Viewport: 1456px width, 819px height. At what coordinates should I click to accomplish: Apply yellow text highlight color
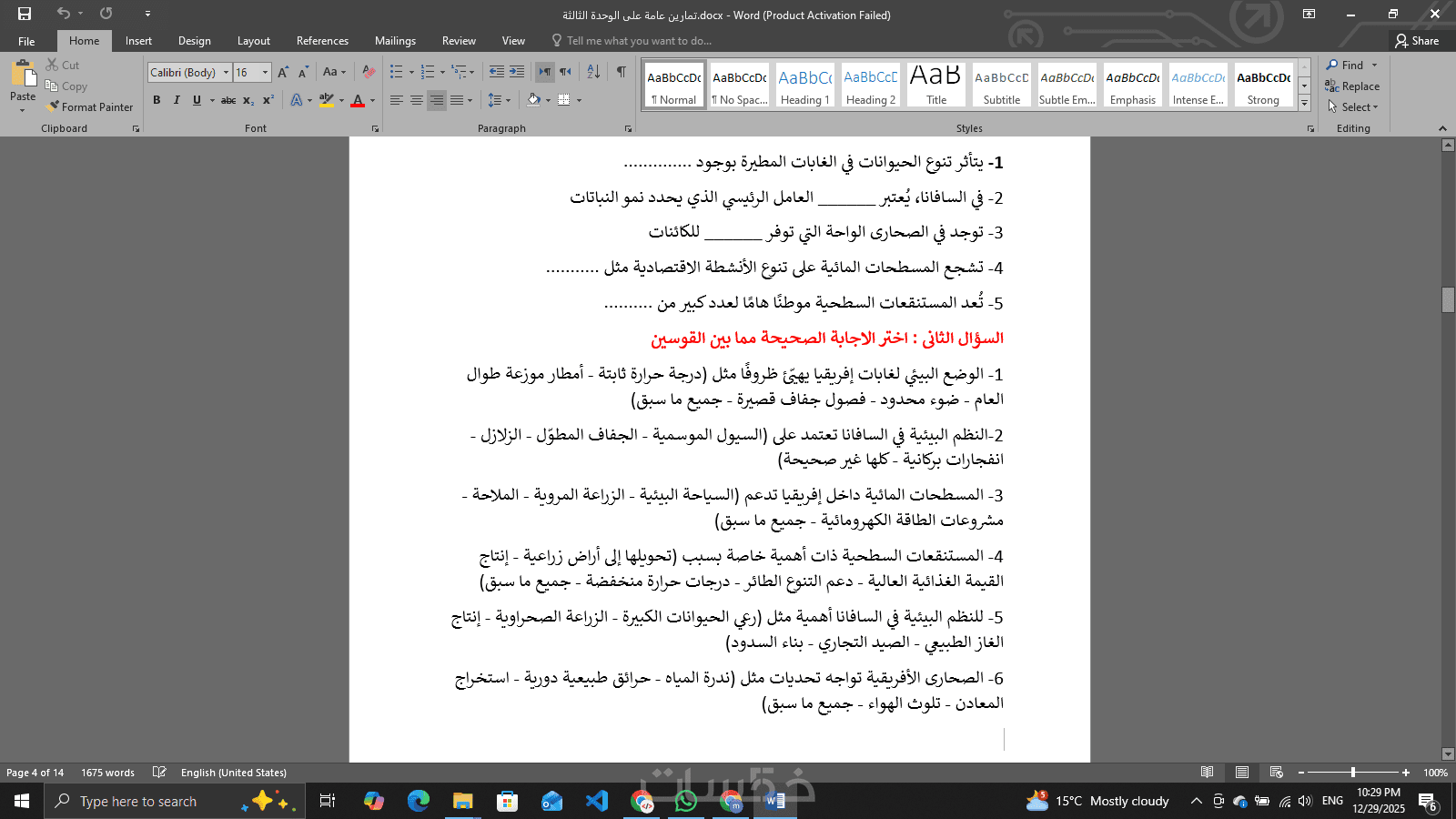(x=327, y=100)
